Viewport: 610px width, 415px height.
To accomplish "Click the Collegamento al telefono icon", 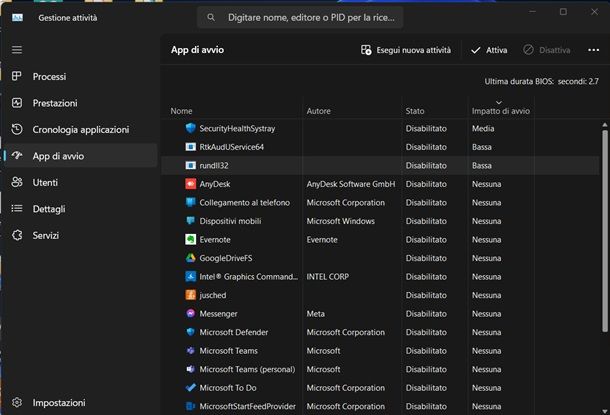I will tap(190, 202).
